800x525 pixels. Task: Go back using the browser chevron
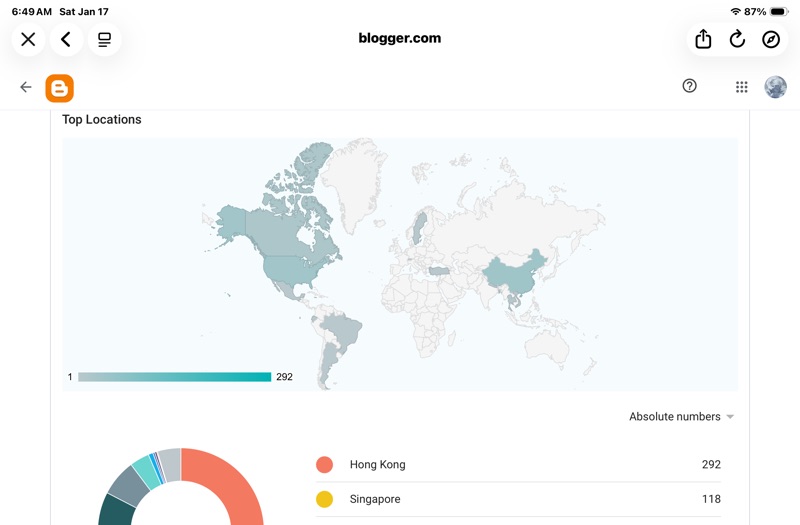coord(66,39)
